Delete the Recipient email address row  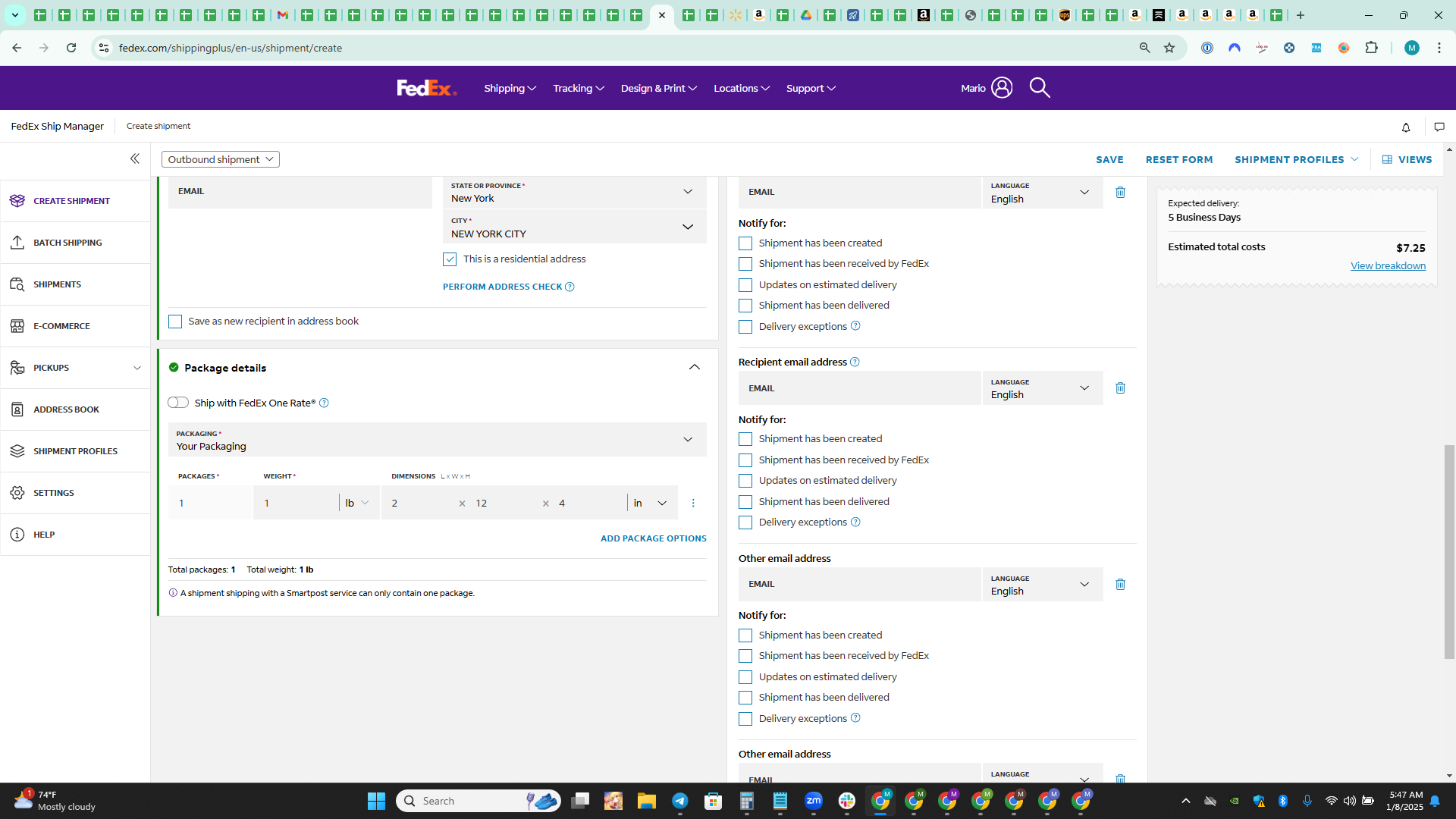(x=1120, y=388)
